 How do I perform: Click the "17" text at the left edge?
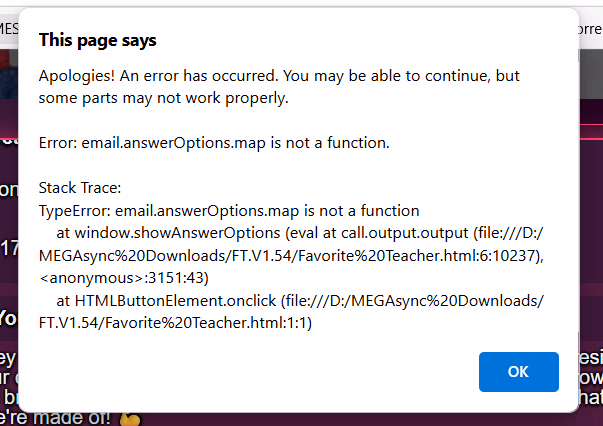(9, 249)
